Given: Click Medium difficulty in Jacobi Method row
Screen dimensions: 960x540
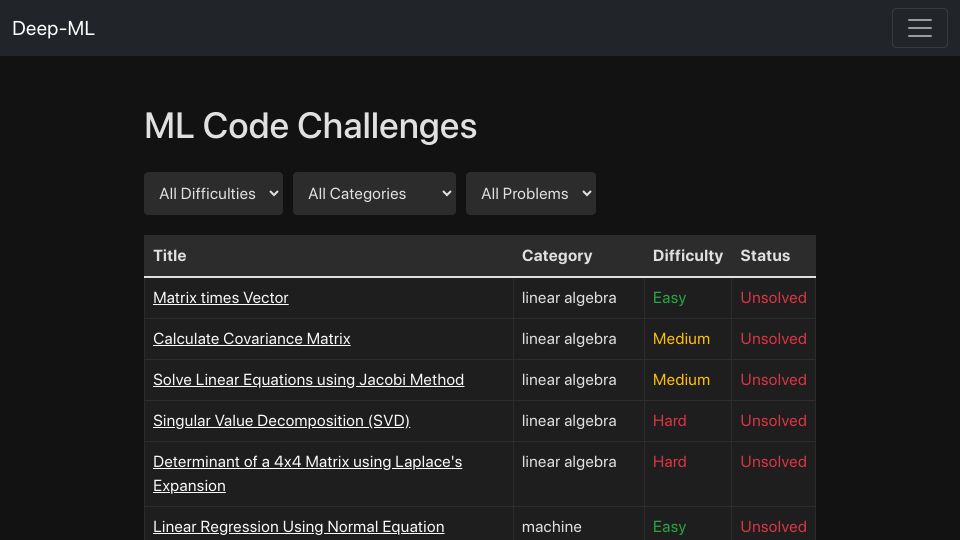Looking at the screenshot, I should pos(681,380).
